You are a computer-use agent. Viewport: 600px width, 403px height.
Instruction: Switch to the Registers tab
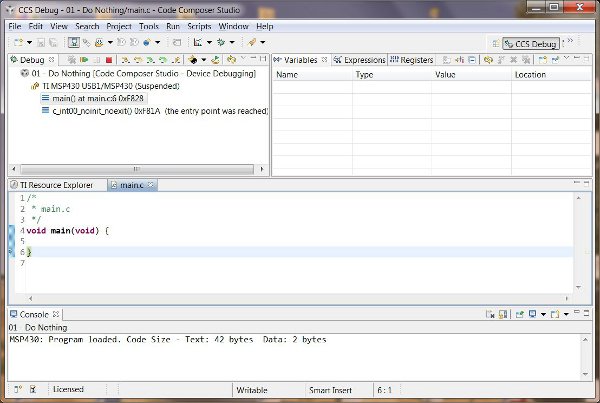[411, 60]
